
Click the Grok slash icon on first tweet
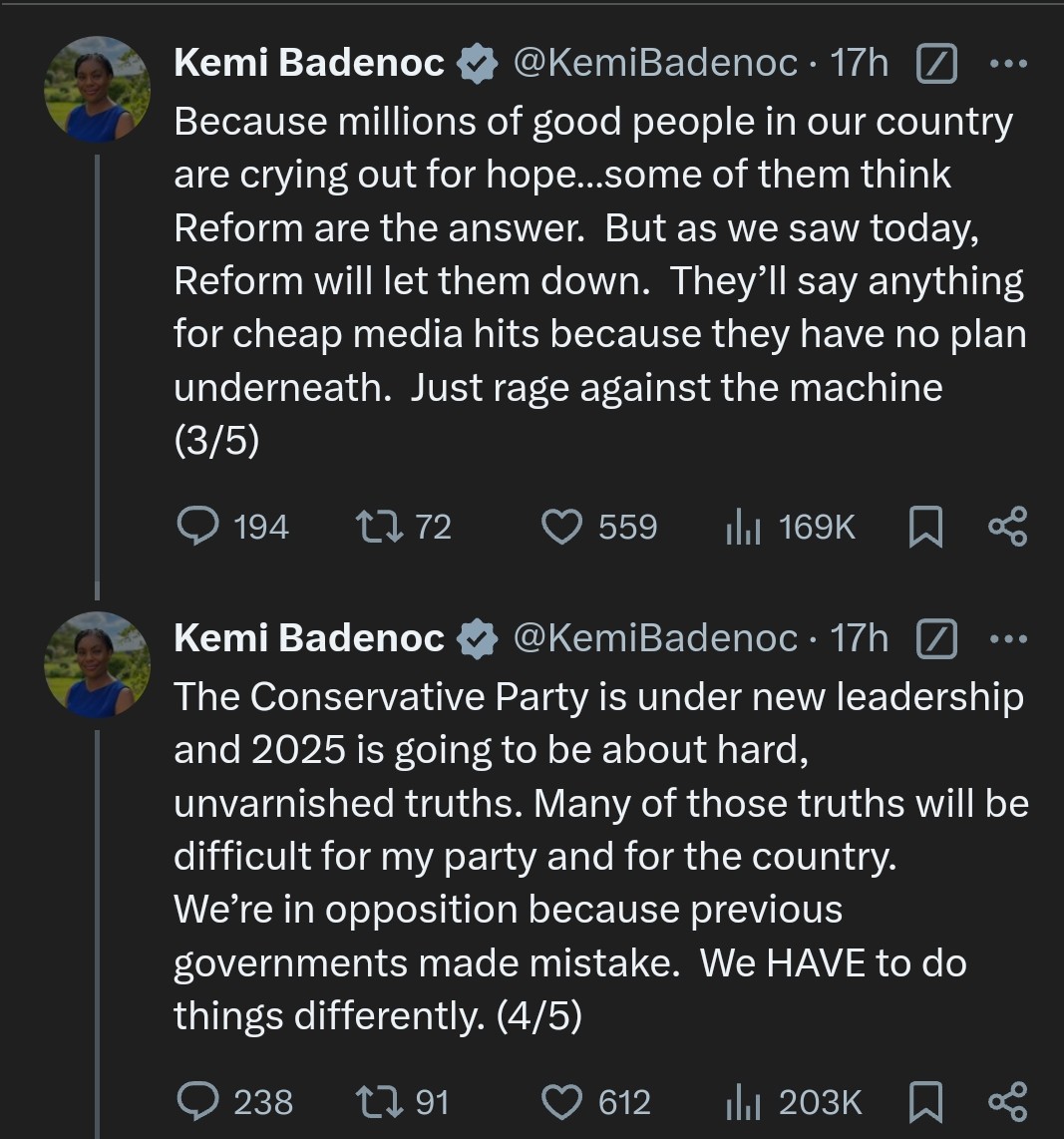936,65
